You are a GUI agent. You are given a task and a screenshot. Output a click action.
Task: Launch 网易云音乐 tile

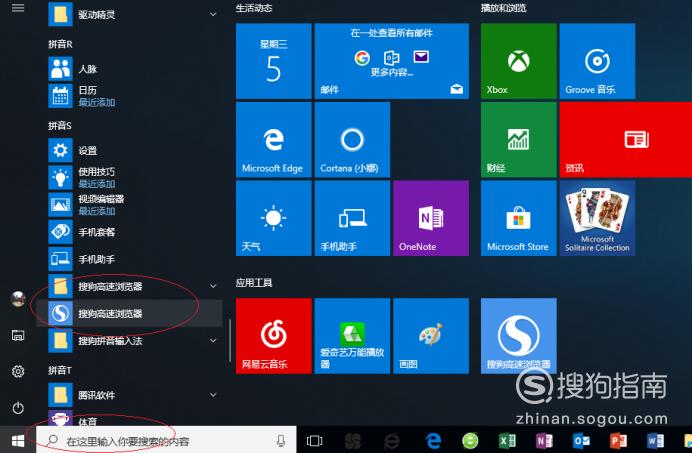click(x=274, y=336)
